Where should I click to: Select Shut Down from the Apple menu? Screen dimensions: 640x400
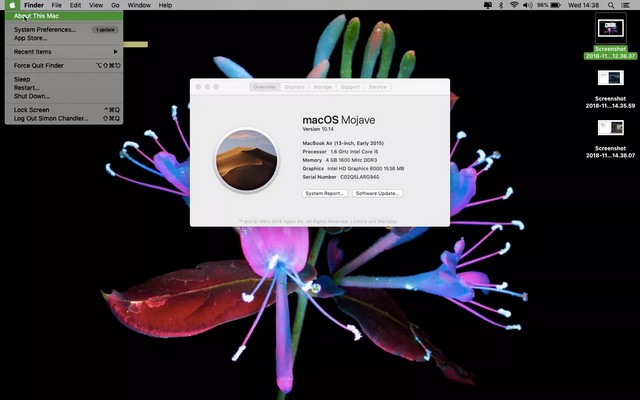(x=31, y=96)
